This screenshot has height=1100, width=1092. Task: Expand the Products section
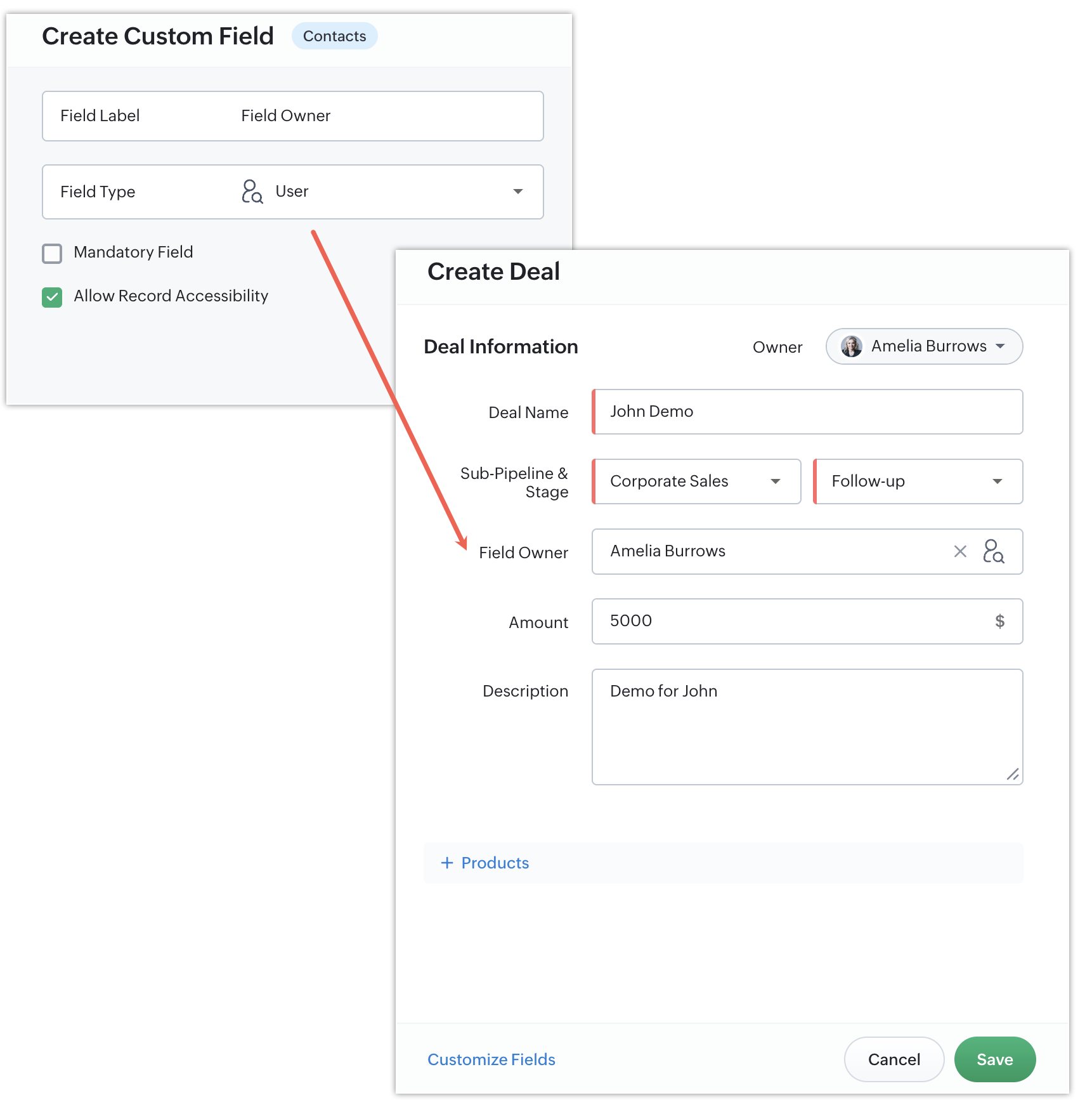point(723,863)
